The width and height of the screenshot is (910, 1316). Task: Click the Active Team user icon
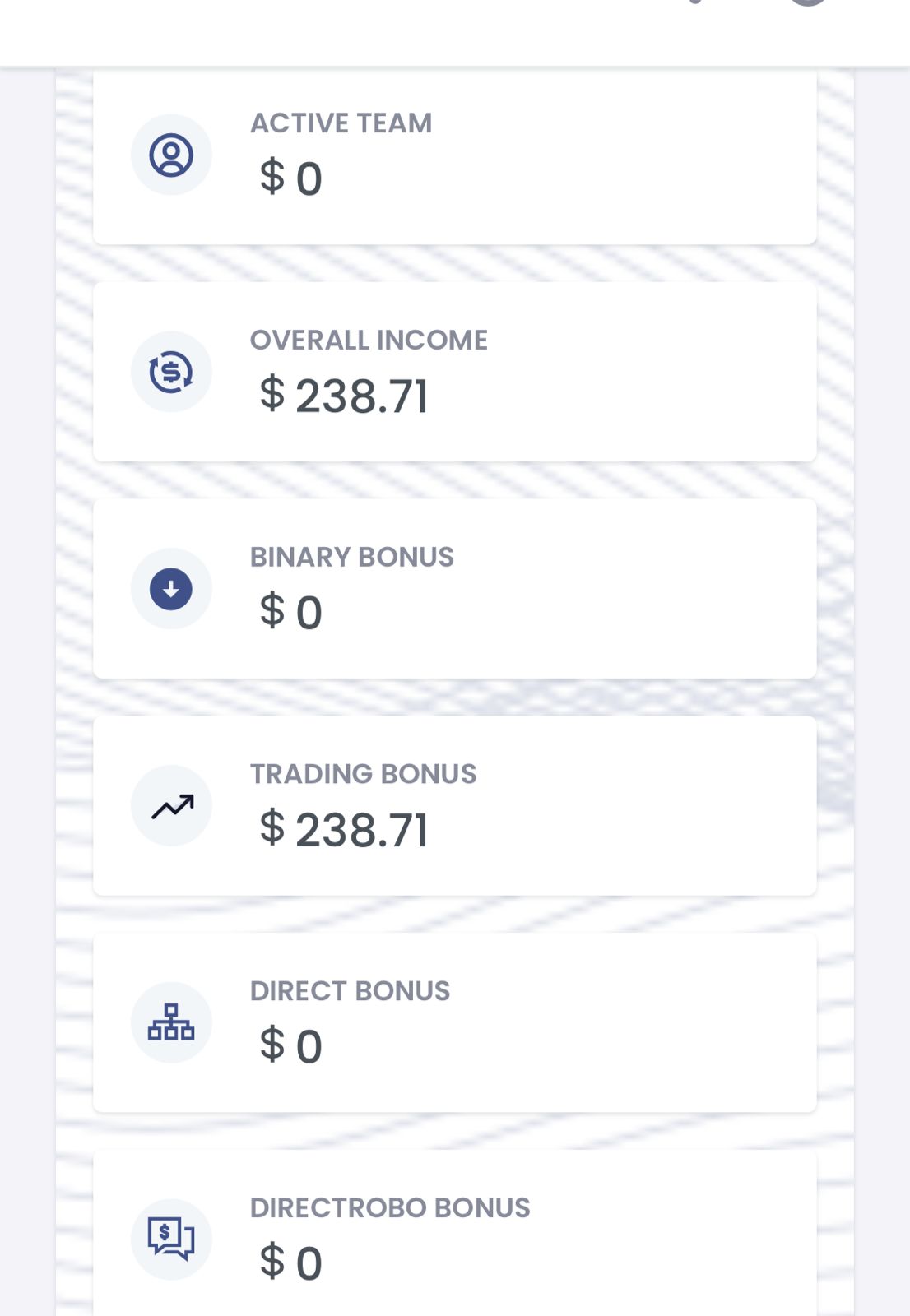click(171, 155)
